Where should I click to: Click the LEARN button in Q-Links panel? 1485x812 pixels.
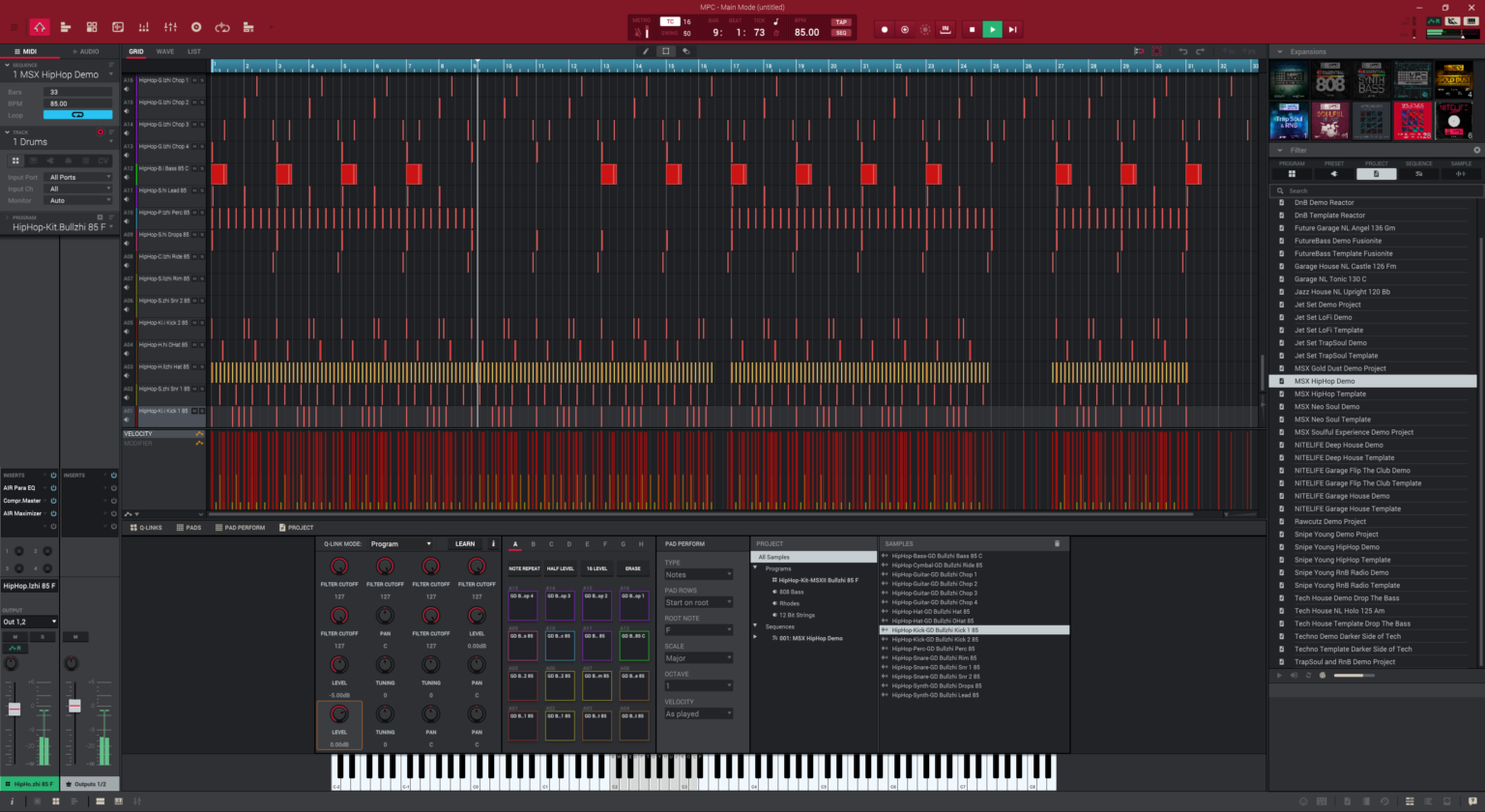pos(465,543)
